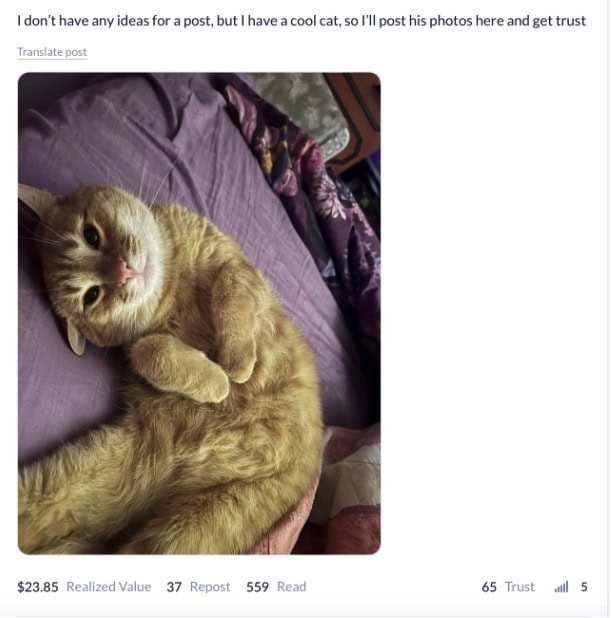Select the Read label
Image resolution: width=611 pixels, height=618 pixels.
tap(291, 587)
